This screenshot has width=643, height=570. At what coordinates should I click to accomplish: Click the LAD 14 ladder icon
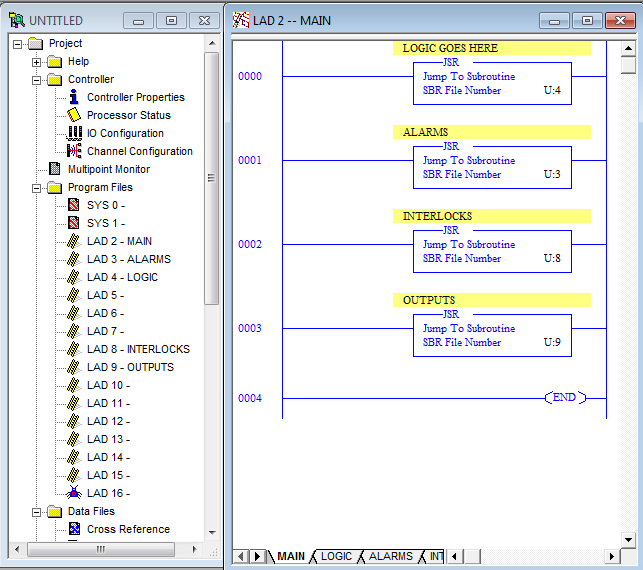point(73,457)
